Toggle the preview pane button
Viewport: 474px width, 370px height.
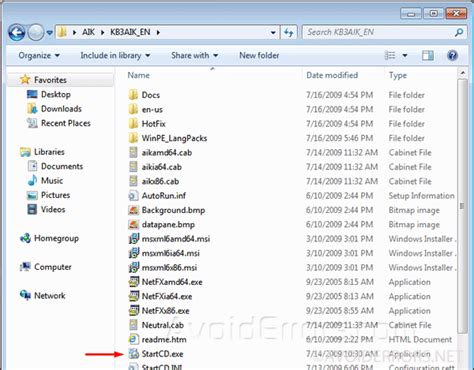pos(428,56)
